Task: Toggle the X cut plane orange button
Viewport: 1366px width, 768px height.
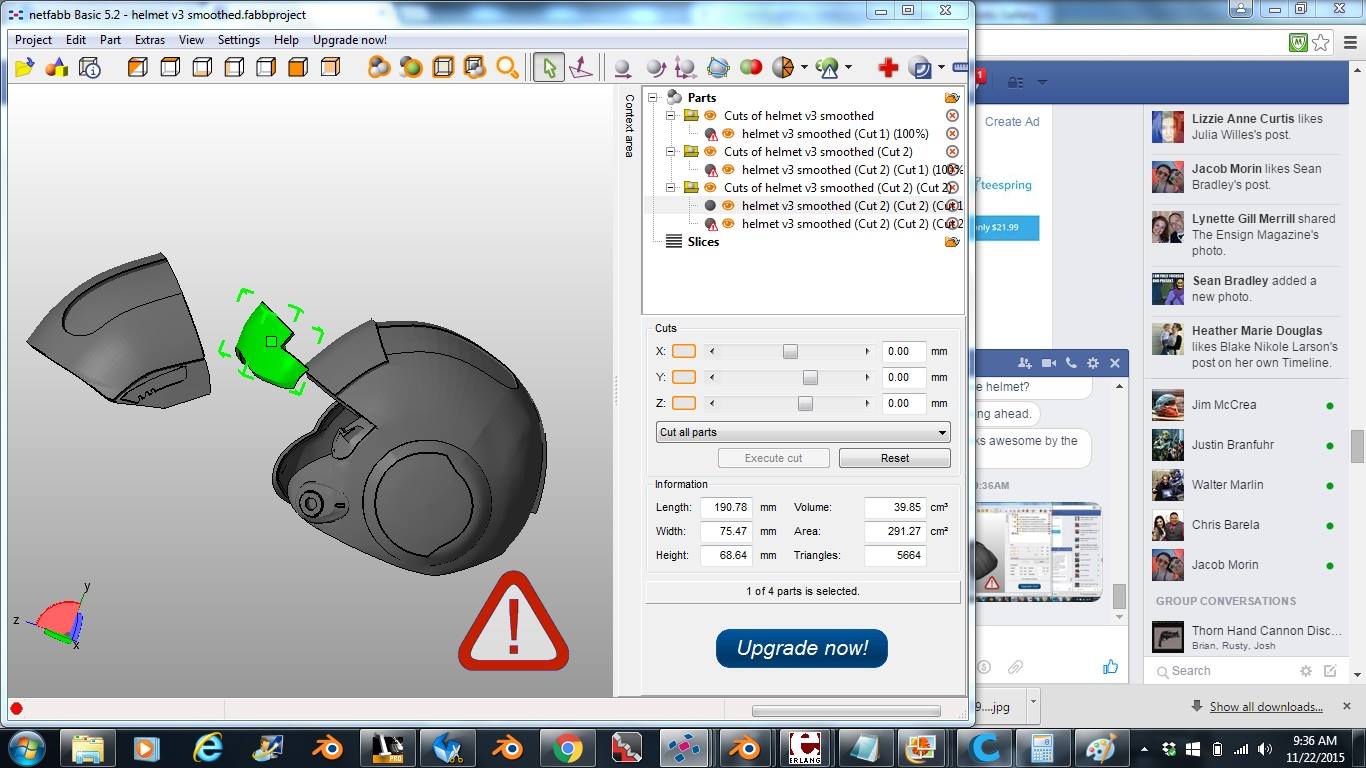Action: pyautogui.click(x=684, y=351)
